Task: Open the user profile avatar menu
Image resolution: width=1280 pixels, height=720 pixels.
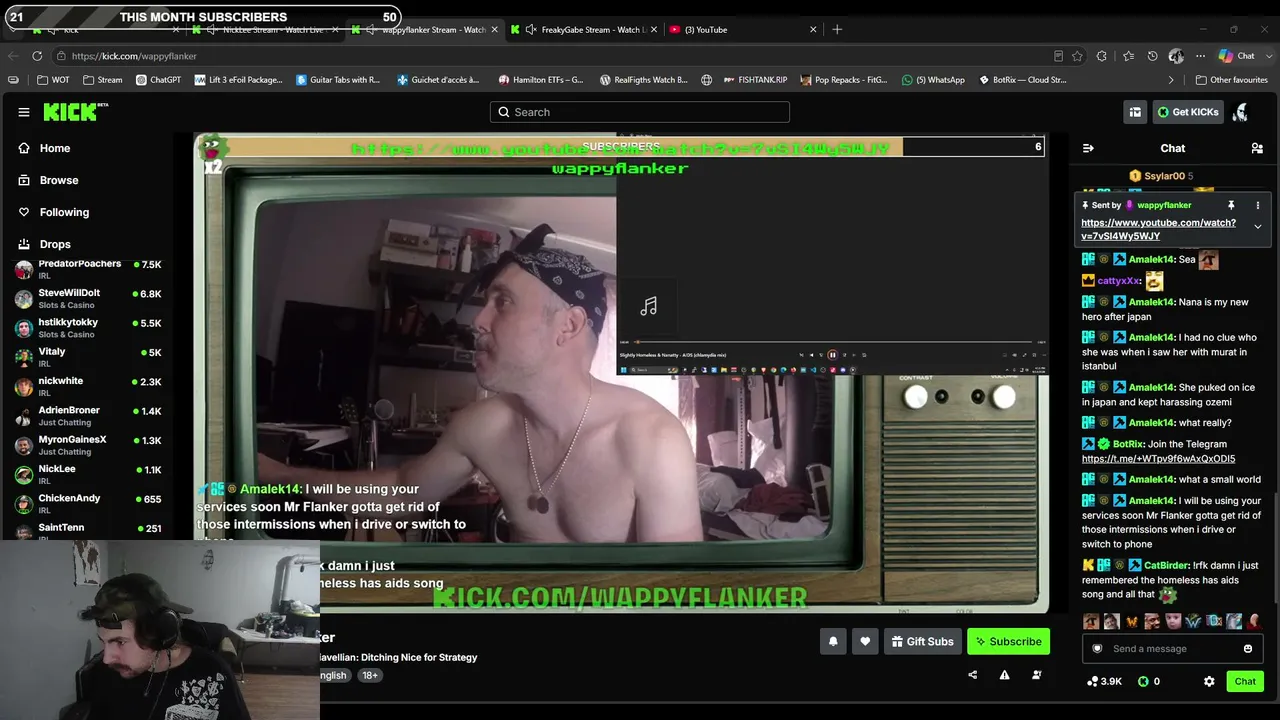Action: (x=1240, y=112)
